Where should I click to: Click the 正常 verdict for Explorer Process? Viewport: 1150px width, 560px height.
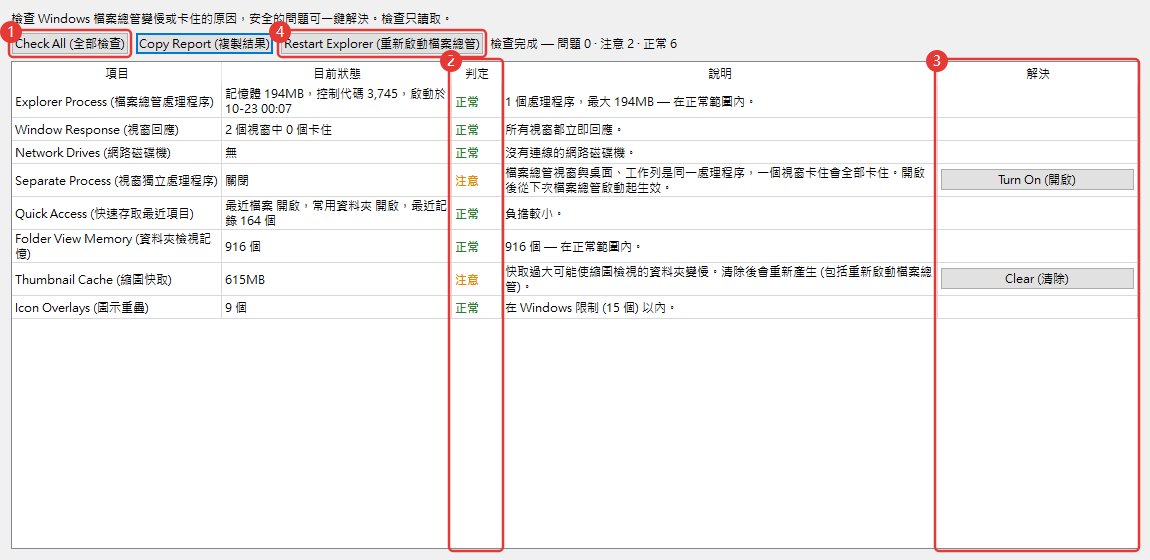coord(467,101)
